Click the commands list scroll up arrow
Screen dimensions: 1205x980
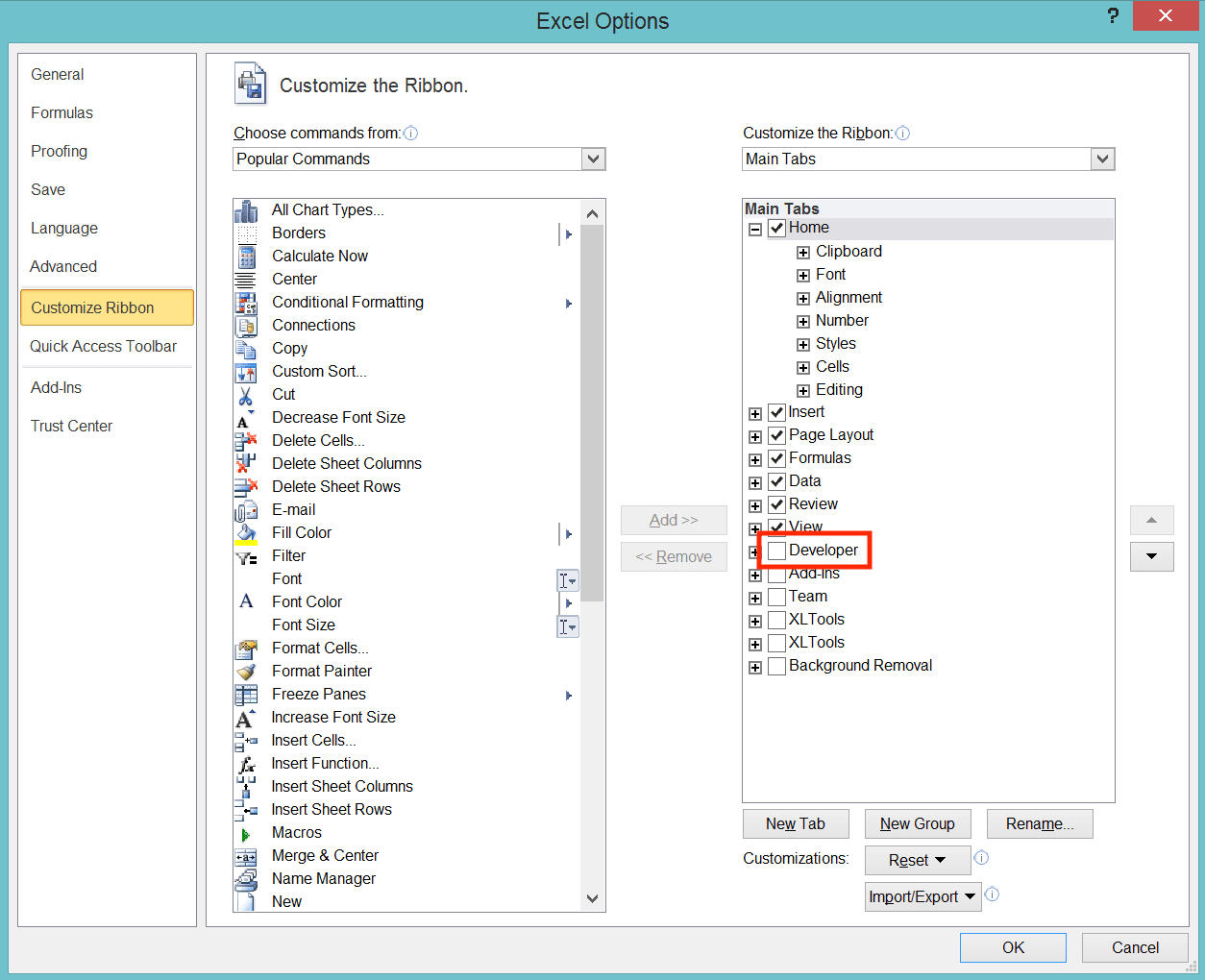click(x=592, y=213)
